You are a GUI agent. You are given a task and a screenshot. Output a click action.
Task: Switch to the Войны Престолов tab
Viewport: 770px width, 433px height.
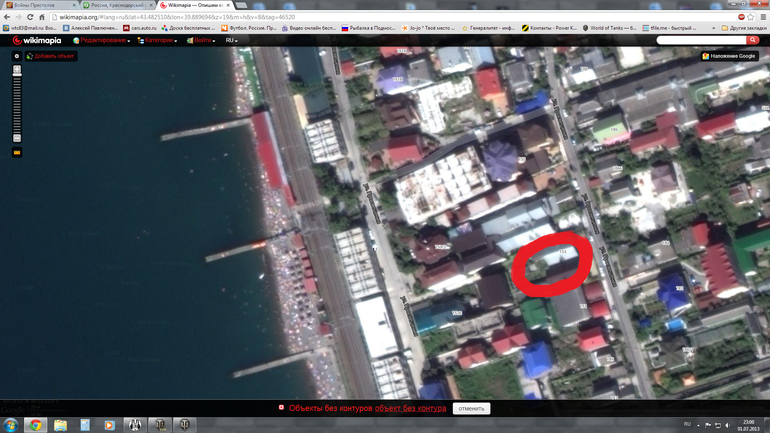click(38, 5)
